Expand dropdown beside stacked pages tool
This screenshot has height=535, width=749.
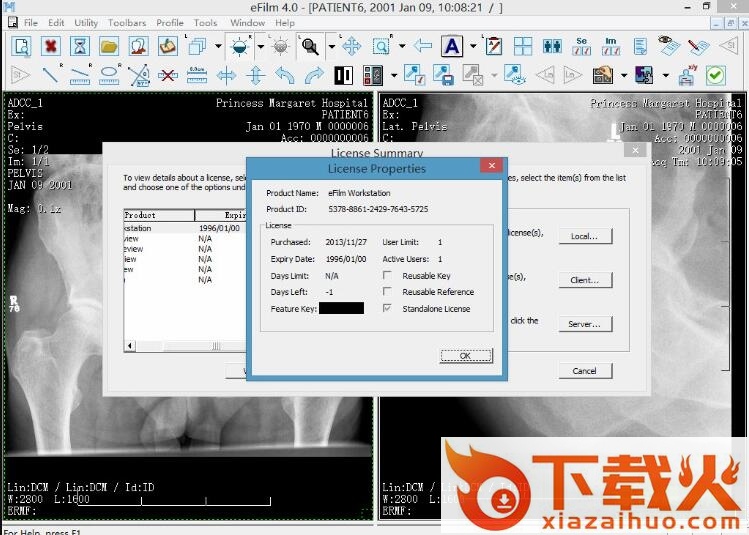pyautogui.click(x=218, y=46)
